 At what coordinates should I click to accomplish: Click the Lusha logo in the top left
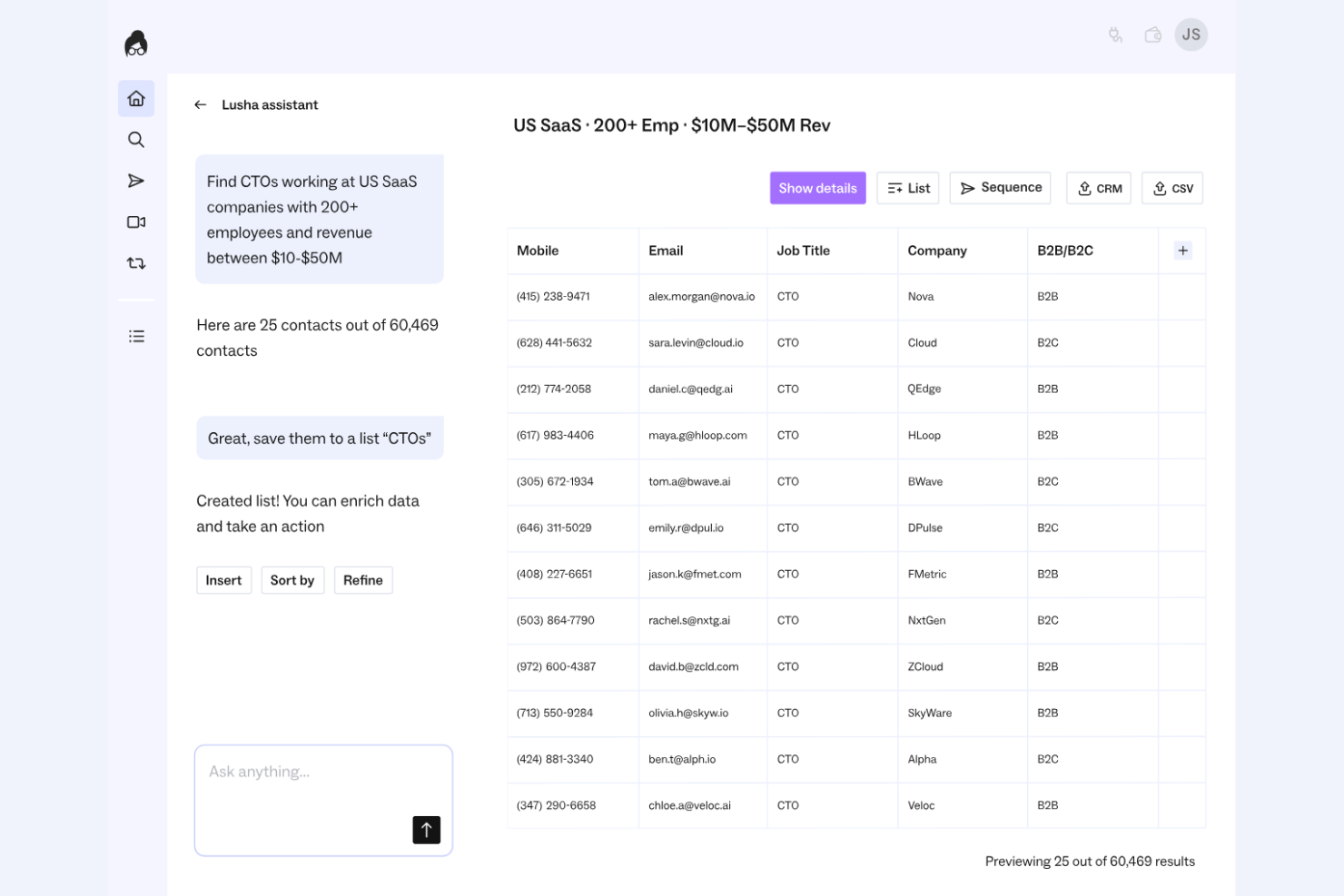coord(135,43)
